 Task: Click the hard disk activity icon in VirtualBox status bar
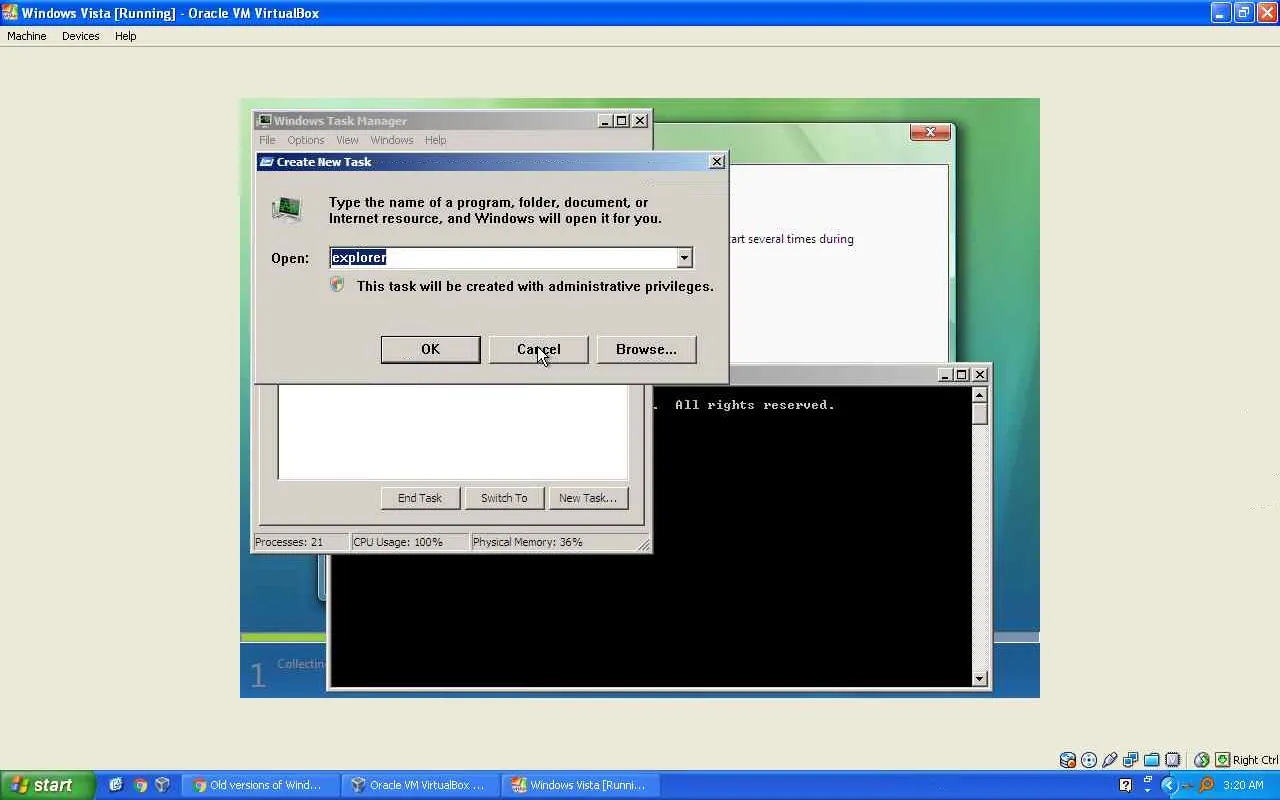coord(1068,760)
